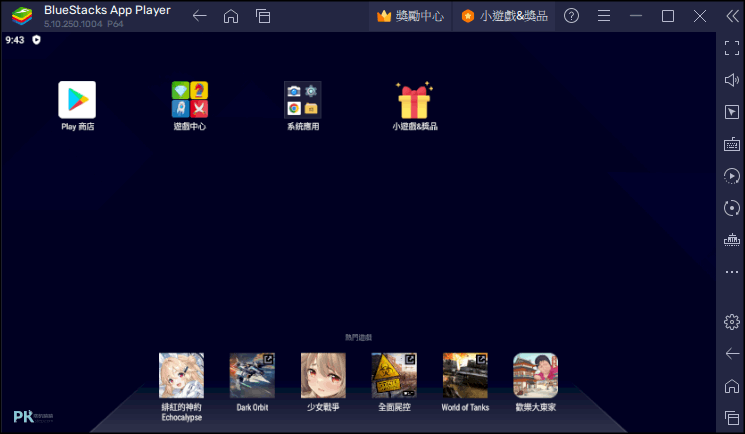The image size is (745, 434).
Task: Launch the 歡樂大東家 game
Action: [x=535, y=376]
